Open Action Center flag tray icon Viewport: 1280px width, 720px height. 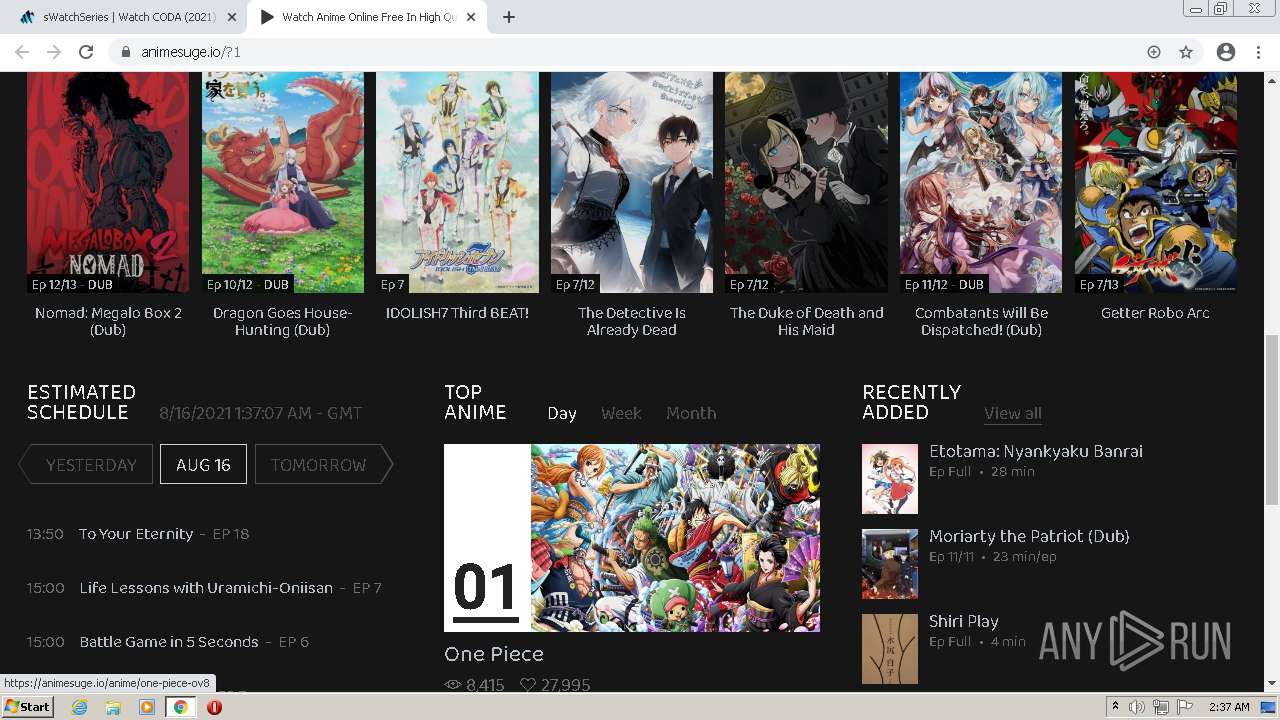pyautogui.click(x=1185, y=707)
